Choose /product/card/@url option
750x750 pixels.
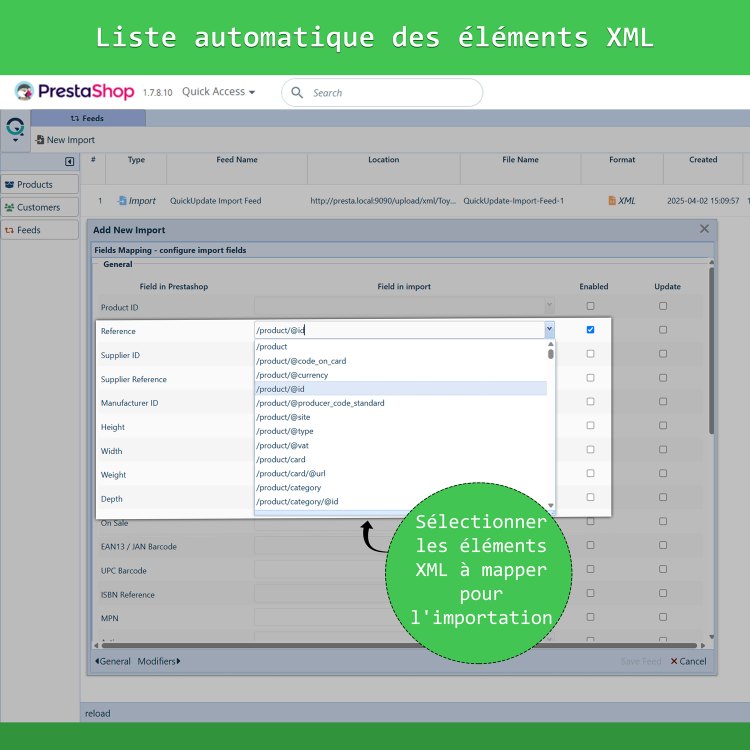401,474
